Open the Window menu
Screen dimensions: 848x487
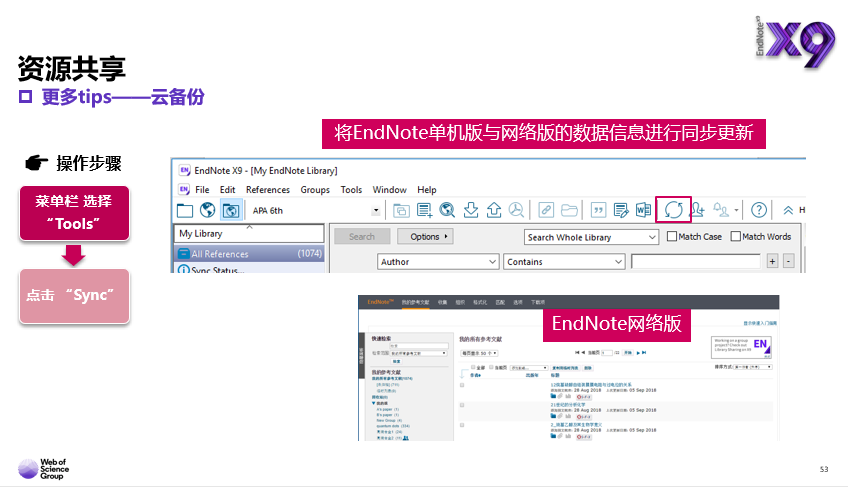point(389,190)
